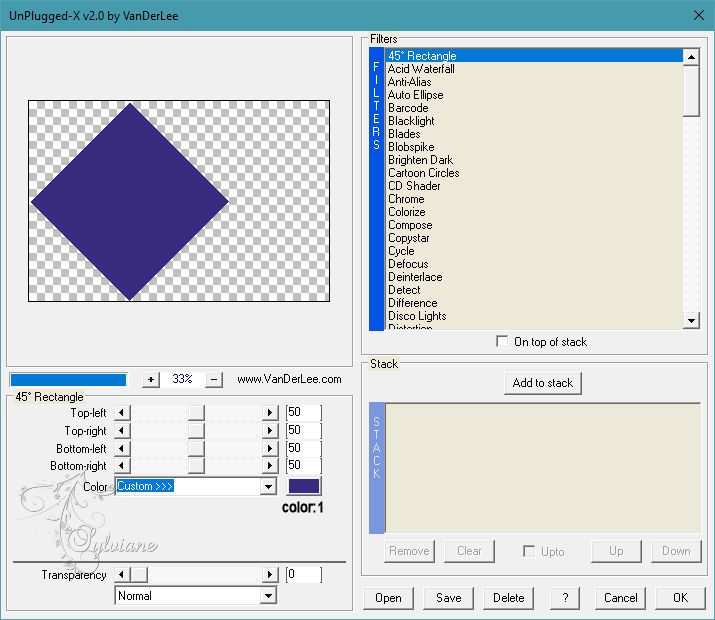Pick Defocus from filters

pyautogui.click(x=534, y=264)
